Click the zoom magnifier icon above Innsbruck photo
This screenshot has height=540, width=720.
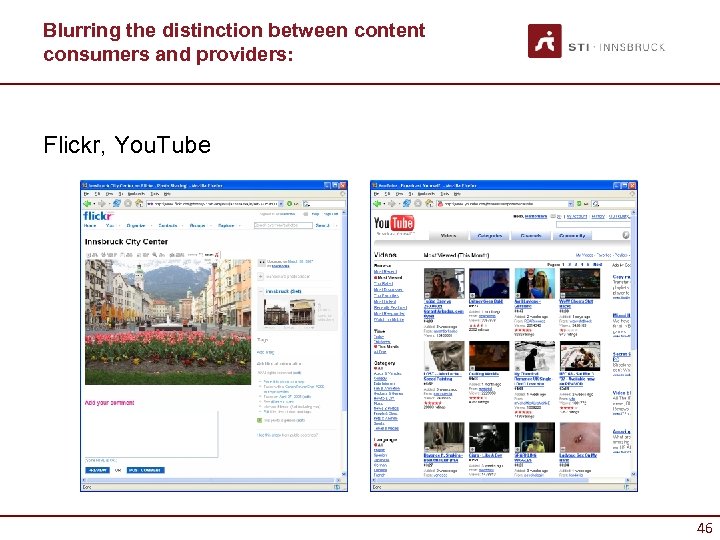(155, 254)
